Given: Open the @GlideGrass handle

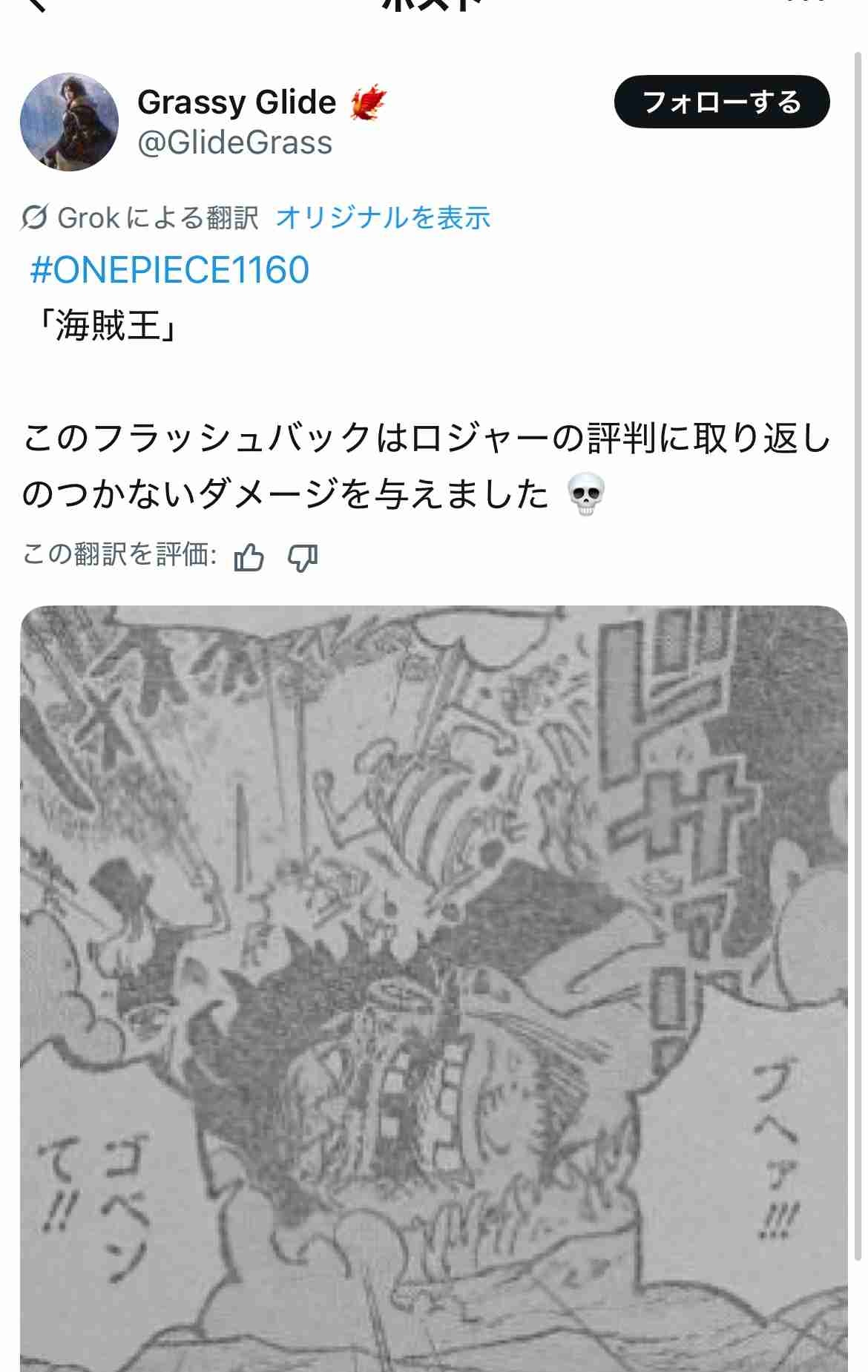Looking at the screenshot, I should coord(235,142).
